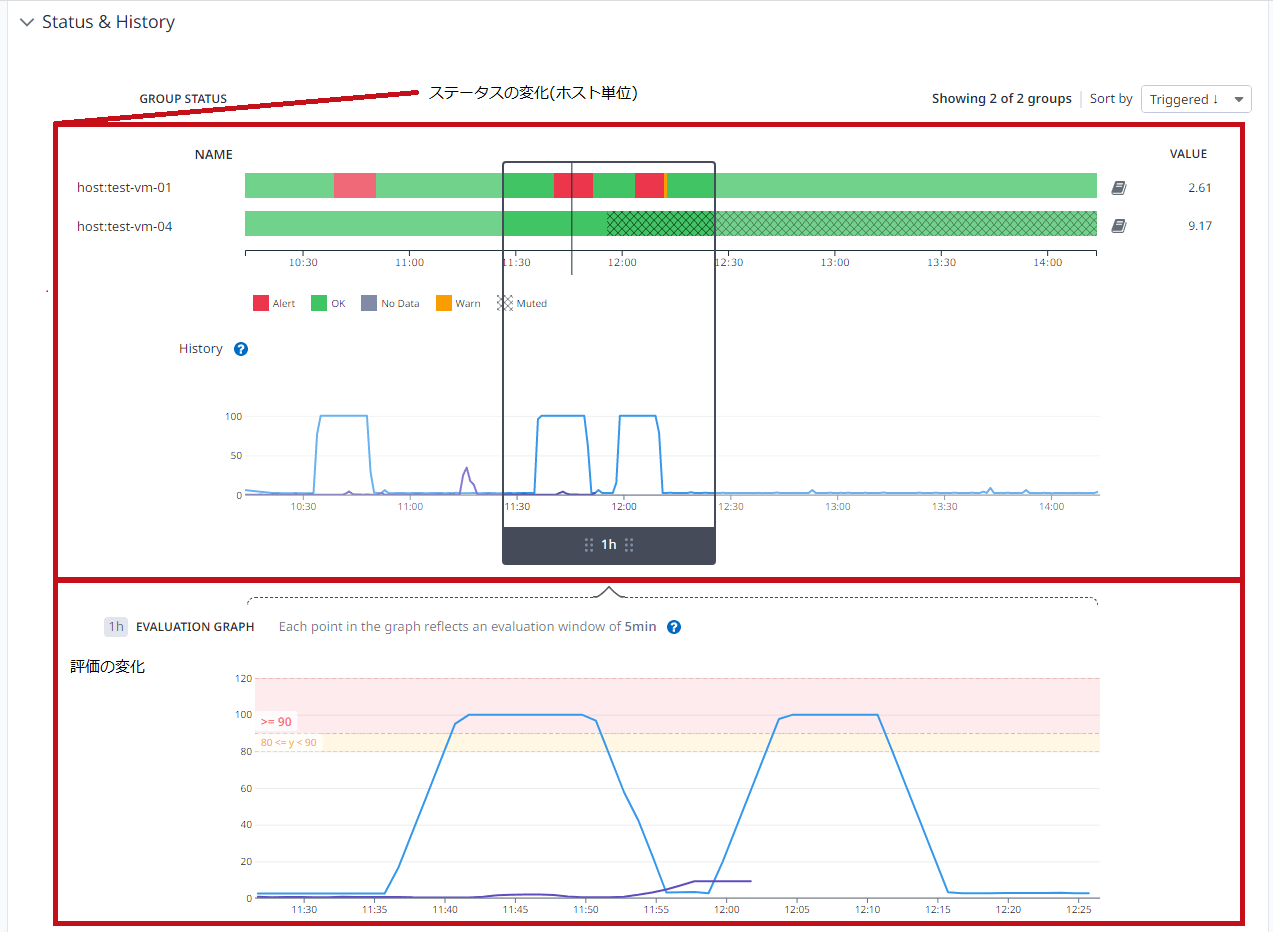The width and height of the screenshot is (1273, 932).
Task: Click the 9.17 value for test-vm-04
Action: pos(1200,226)
